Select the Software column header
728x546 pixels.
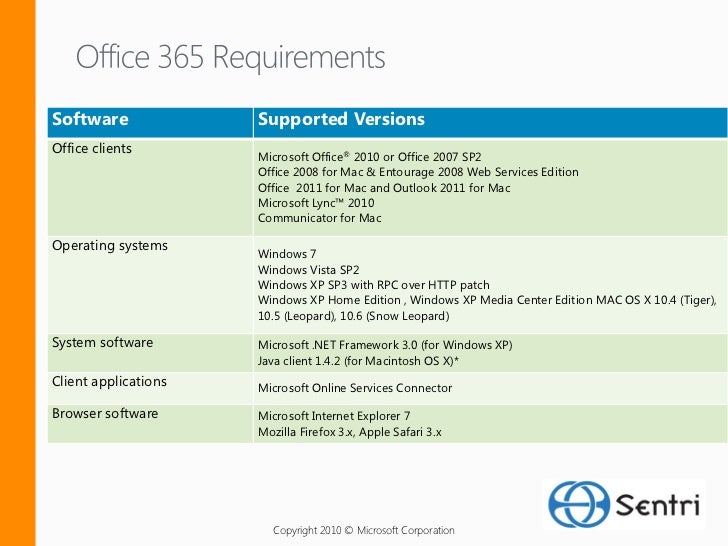(90, 119)
